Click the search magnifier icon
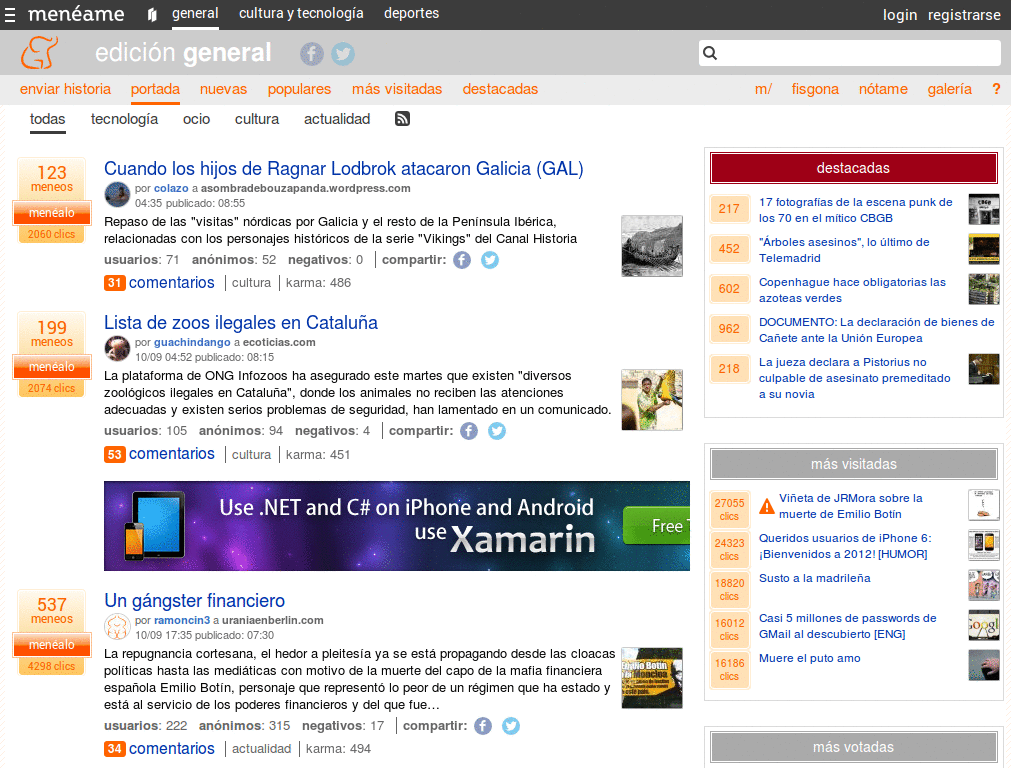This screenshot has width=1024, height=768. click(710, 52)
